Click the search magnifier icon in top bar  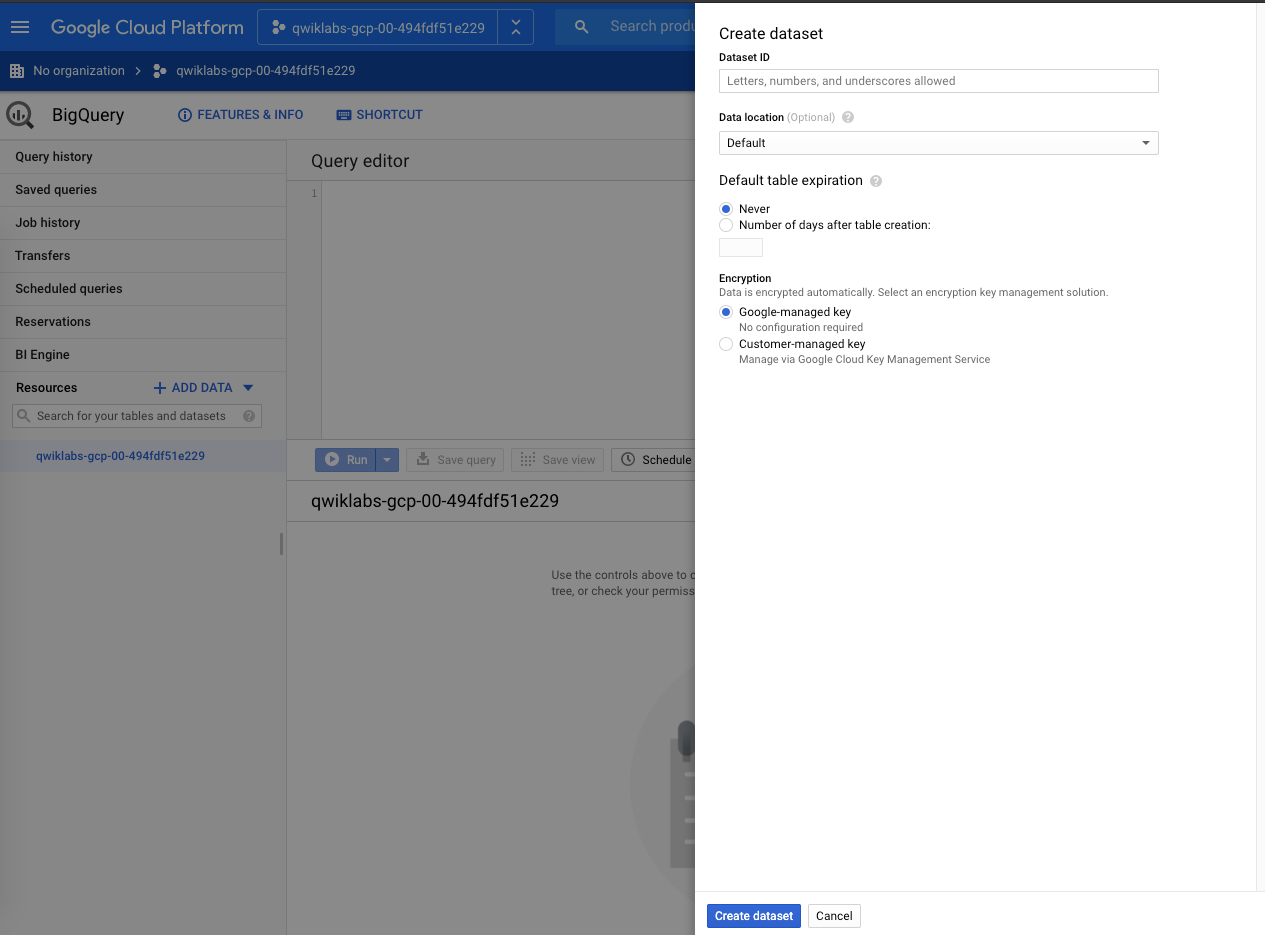[582, 27]
